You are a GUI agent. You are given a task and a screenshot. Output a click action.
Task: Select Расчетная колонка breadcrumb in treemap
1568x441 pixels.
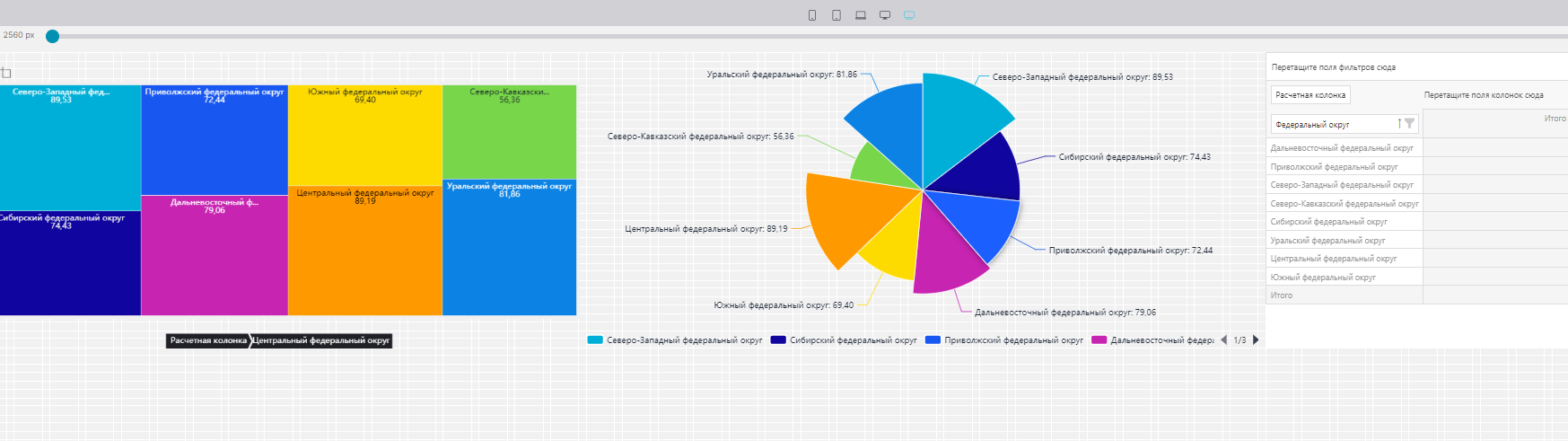[x=208, y=340]
